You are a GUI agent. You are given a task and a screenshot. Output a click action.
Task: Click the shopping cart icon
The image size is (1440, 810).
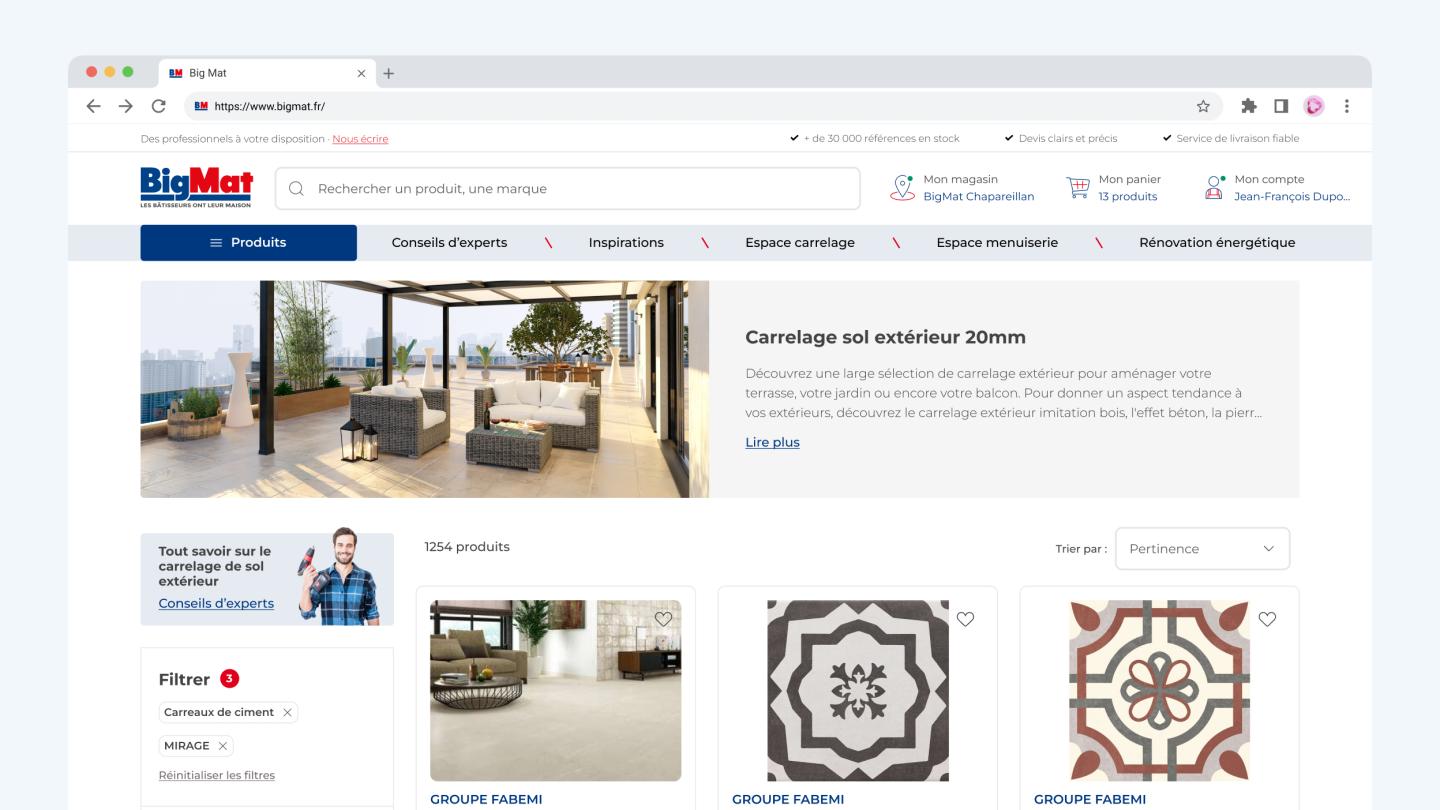click(x=1078, y=187)
